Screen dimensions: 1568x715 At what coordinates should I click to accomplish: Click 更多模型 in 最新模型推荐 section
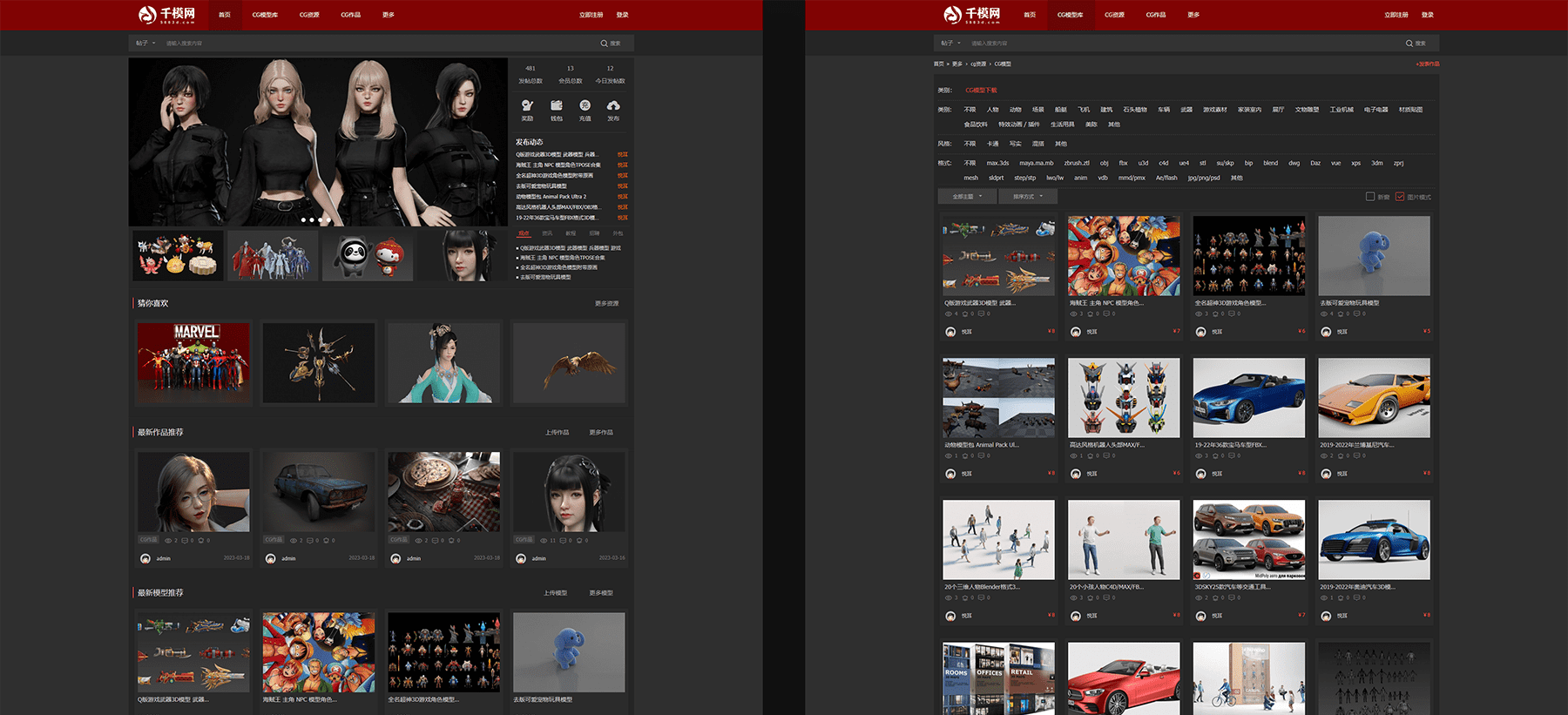coord(600,593)
